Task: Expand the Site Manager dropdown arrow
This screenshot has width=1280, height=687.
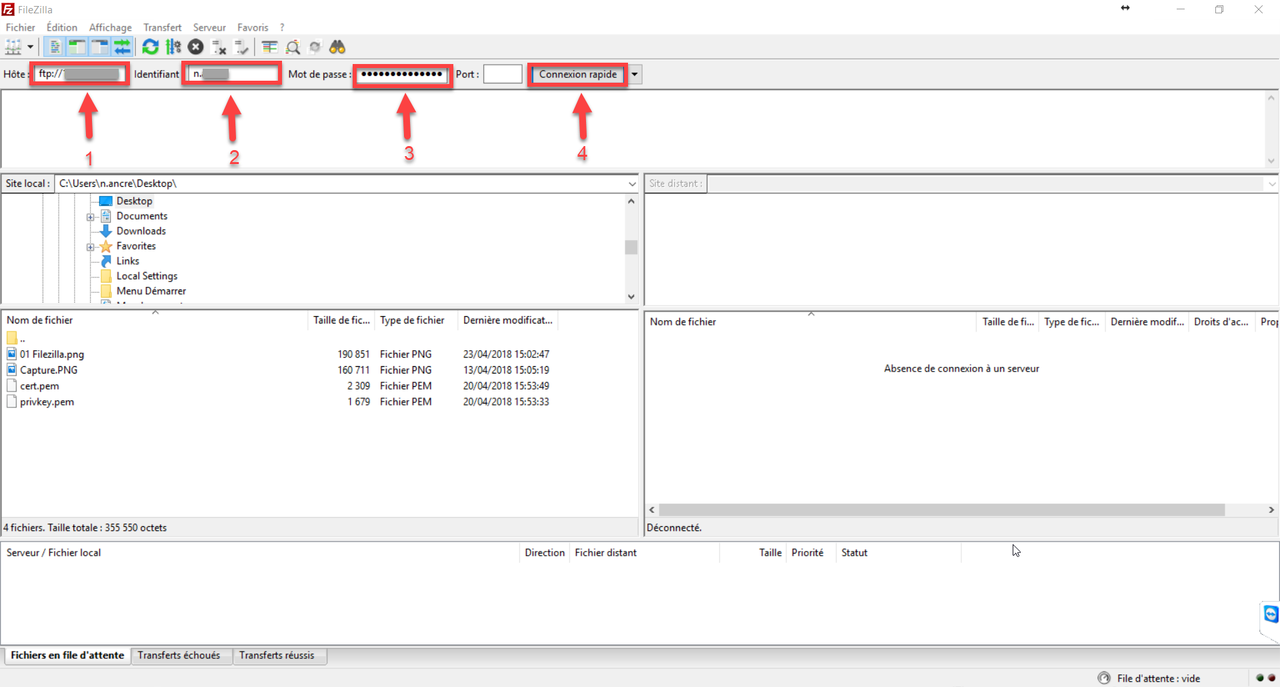Action: 31,47
